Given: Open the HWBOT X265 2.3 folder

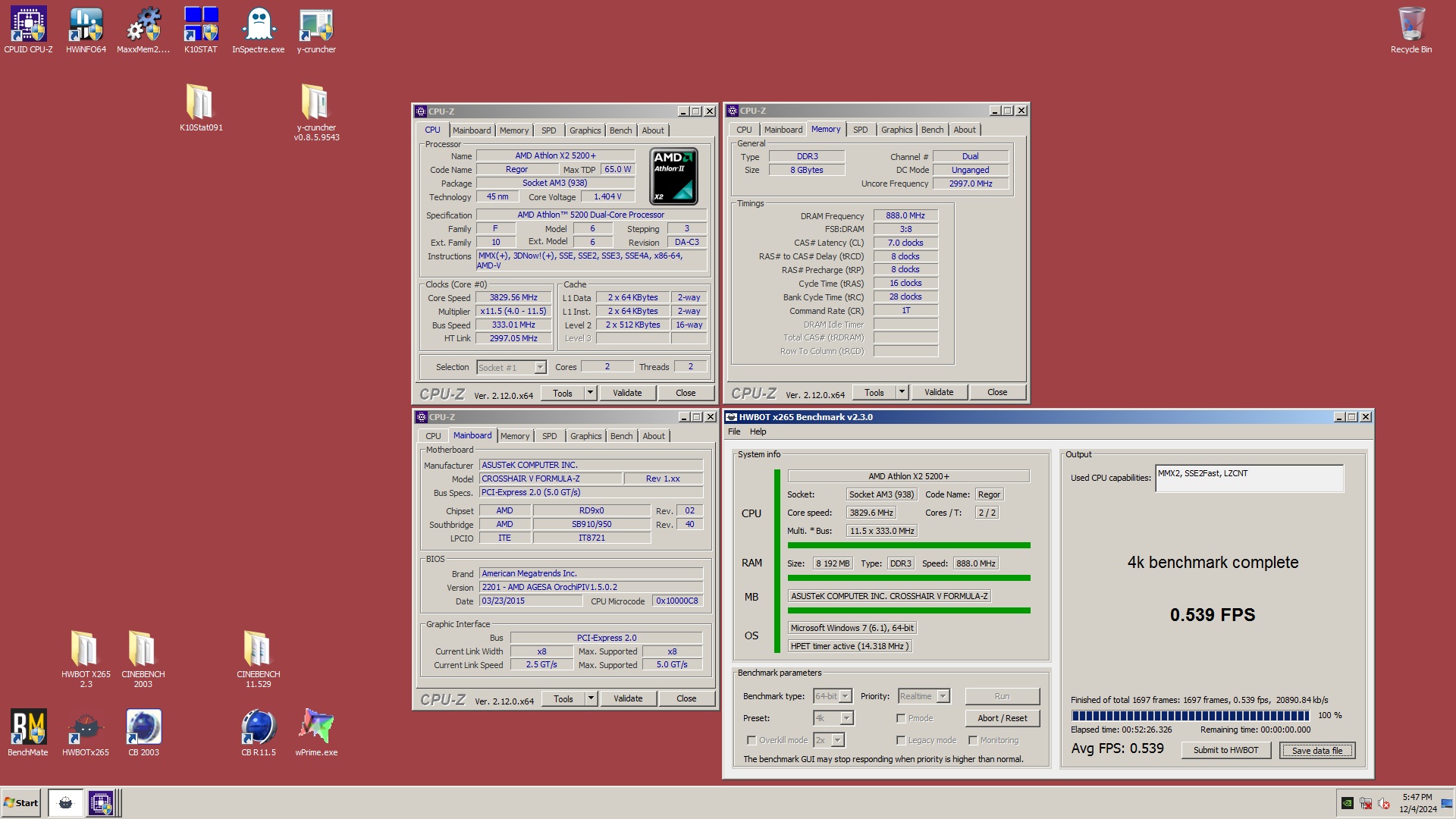Looking at the screenshot, I should (x=86, y=658).
